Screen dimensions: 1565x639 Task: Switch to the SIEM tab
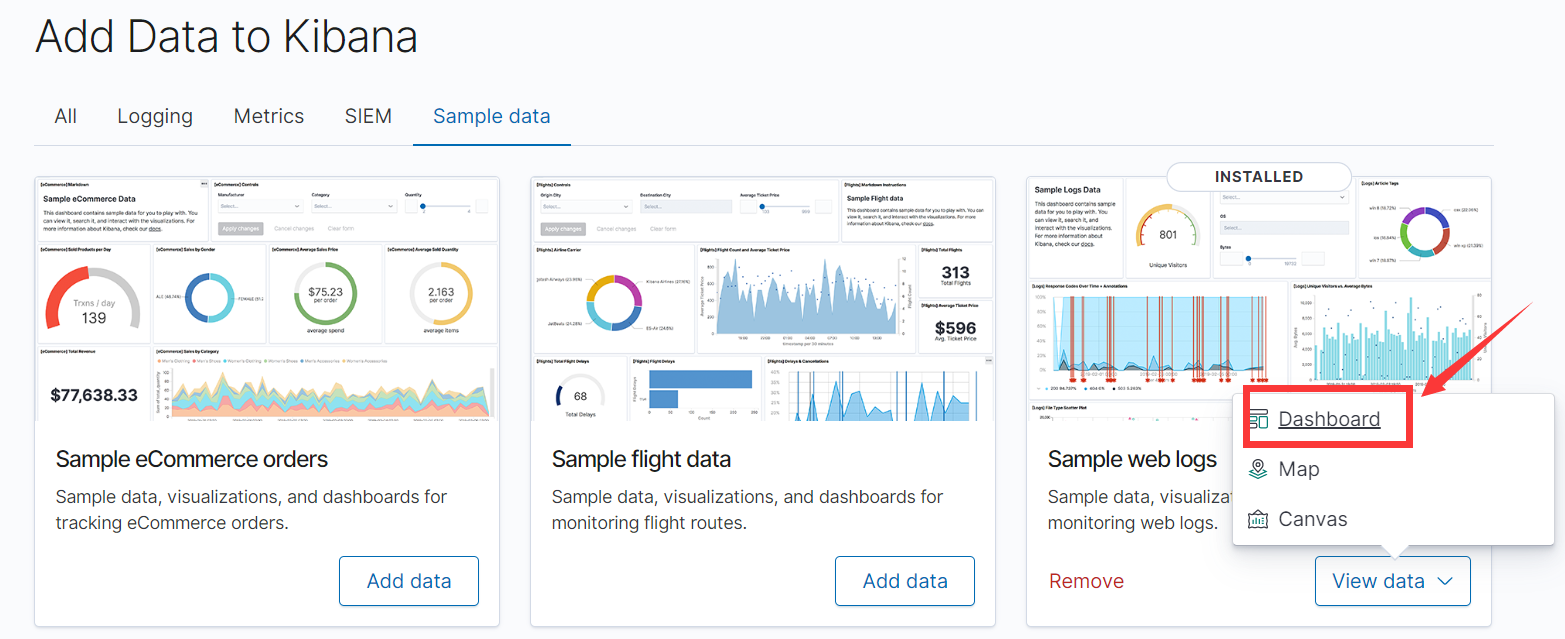[x=368, y=116]
